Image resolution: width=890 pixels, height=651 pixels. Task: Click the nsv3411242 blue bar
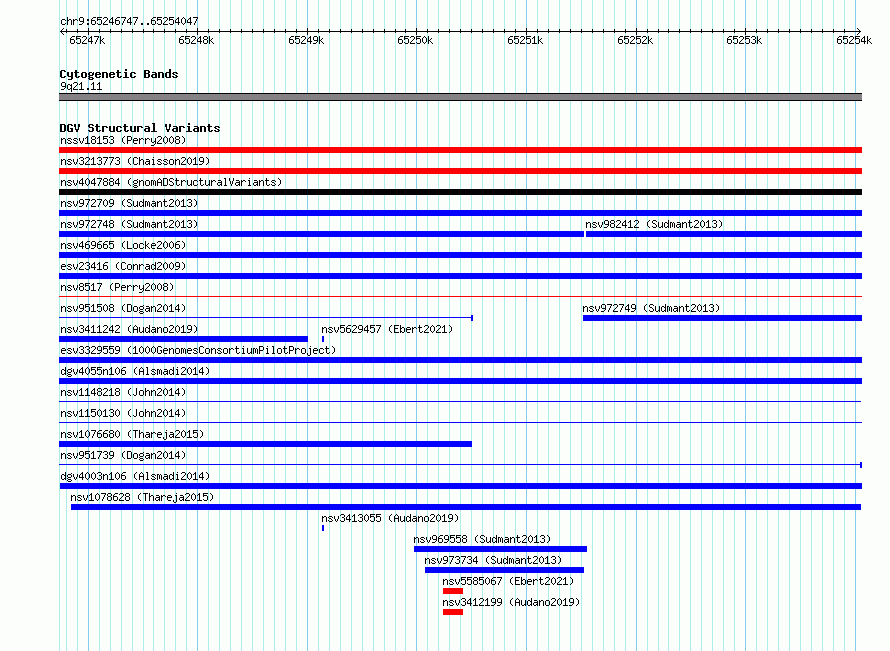(x=183, y=339)
